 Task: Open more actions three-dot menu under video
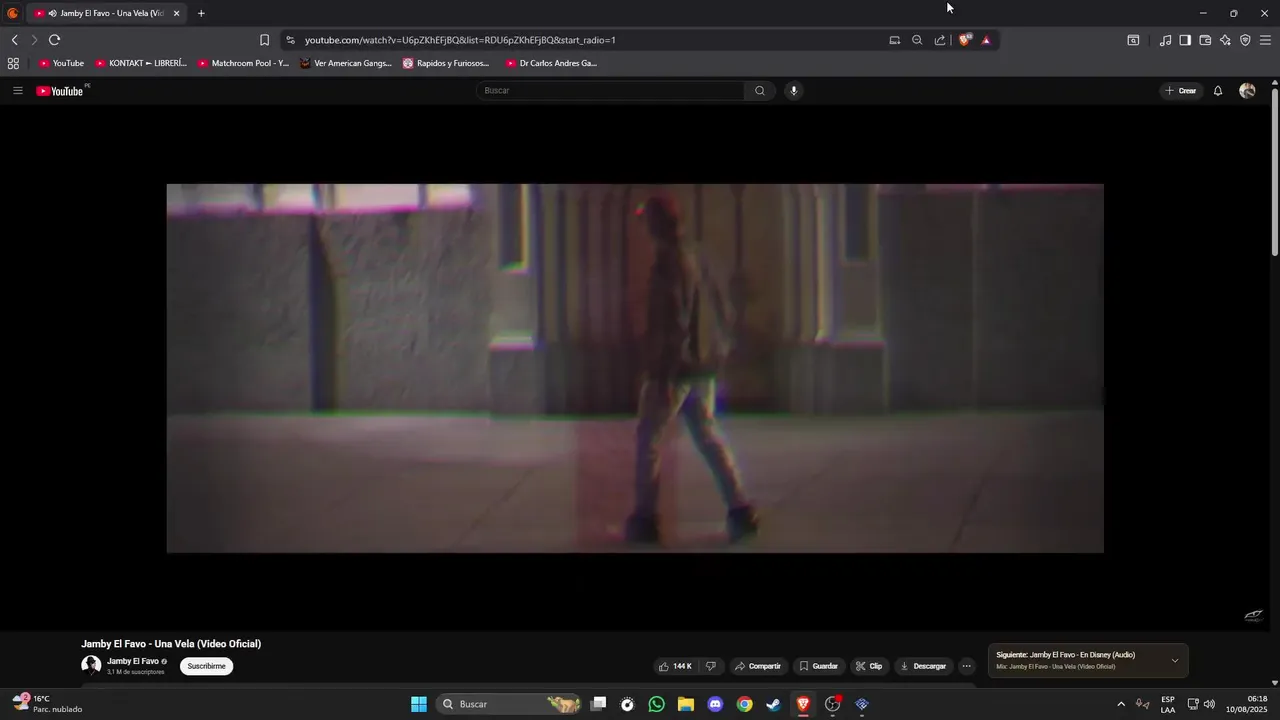[966, 666]
